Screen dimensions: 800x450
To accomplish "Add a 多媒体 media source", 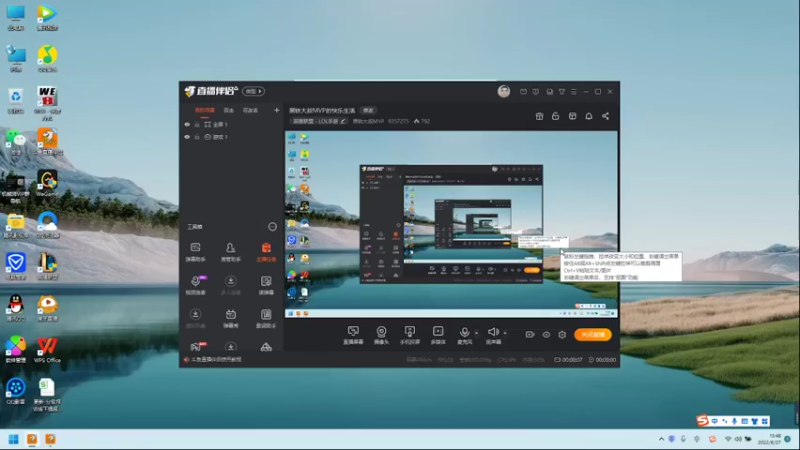I will coord(438,335).
